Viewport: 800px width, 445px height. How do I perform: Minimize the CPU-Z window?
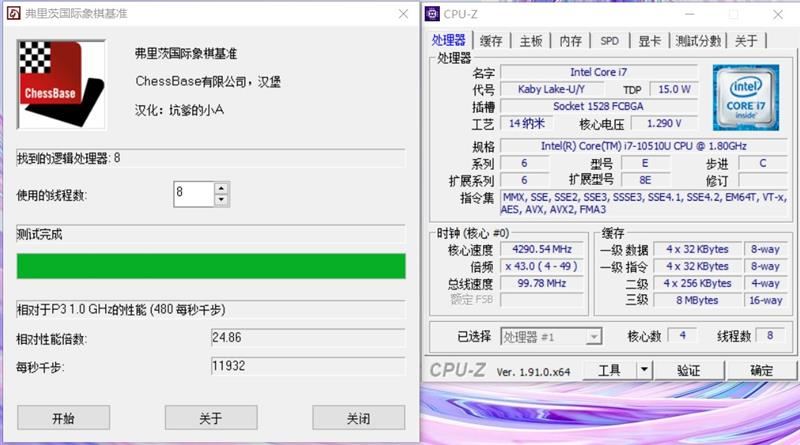[x=690, y=14]
